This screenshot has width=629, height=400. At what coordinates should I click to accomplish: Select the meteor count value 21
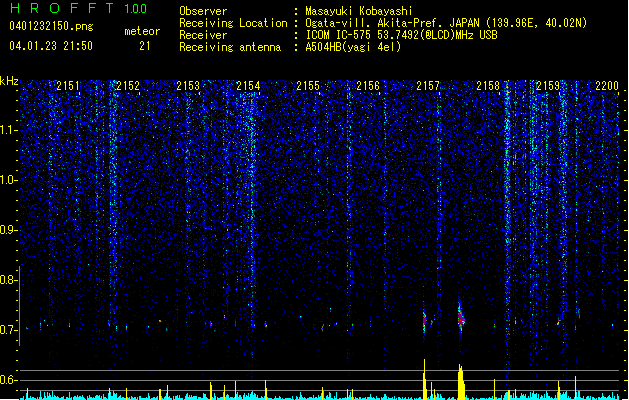click(145, 46)
